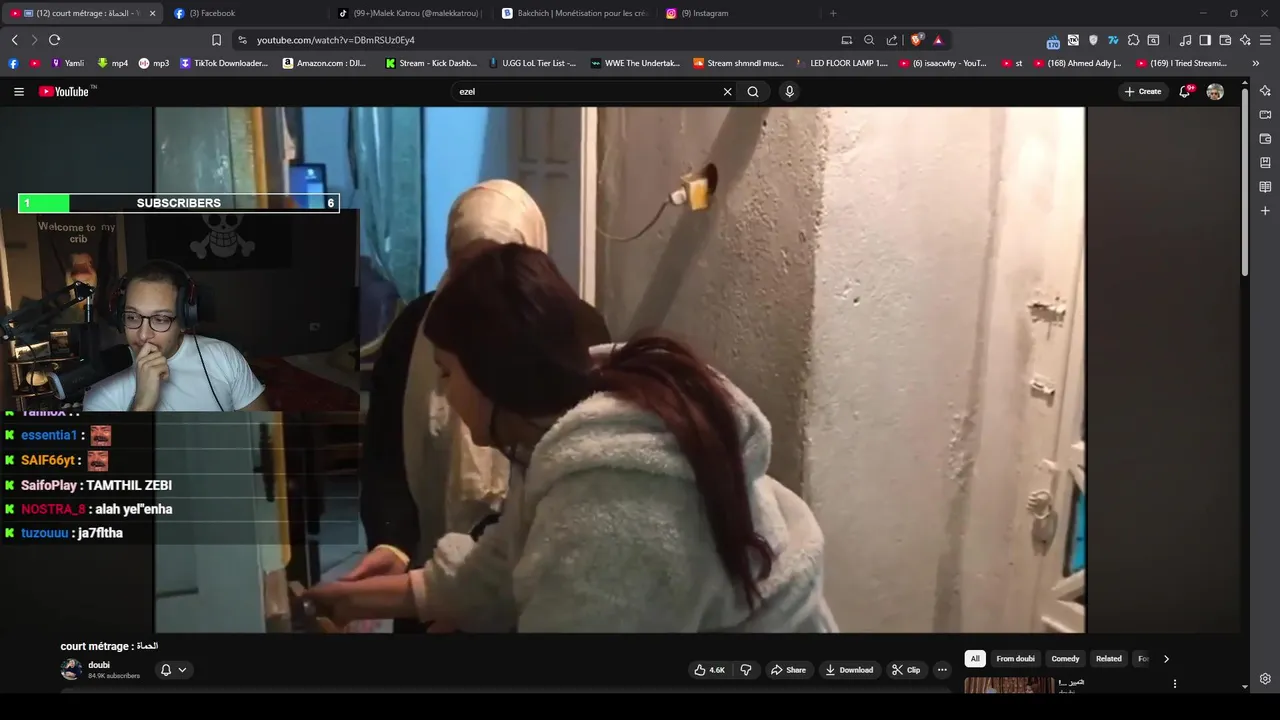1280x720 pixels.
Task: Select the All filter chip
Action: tap(975, 659)
